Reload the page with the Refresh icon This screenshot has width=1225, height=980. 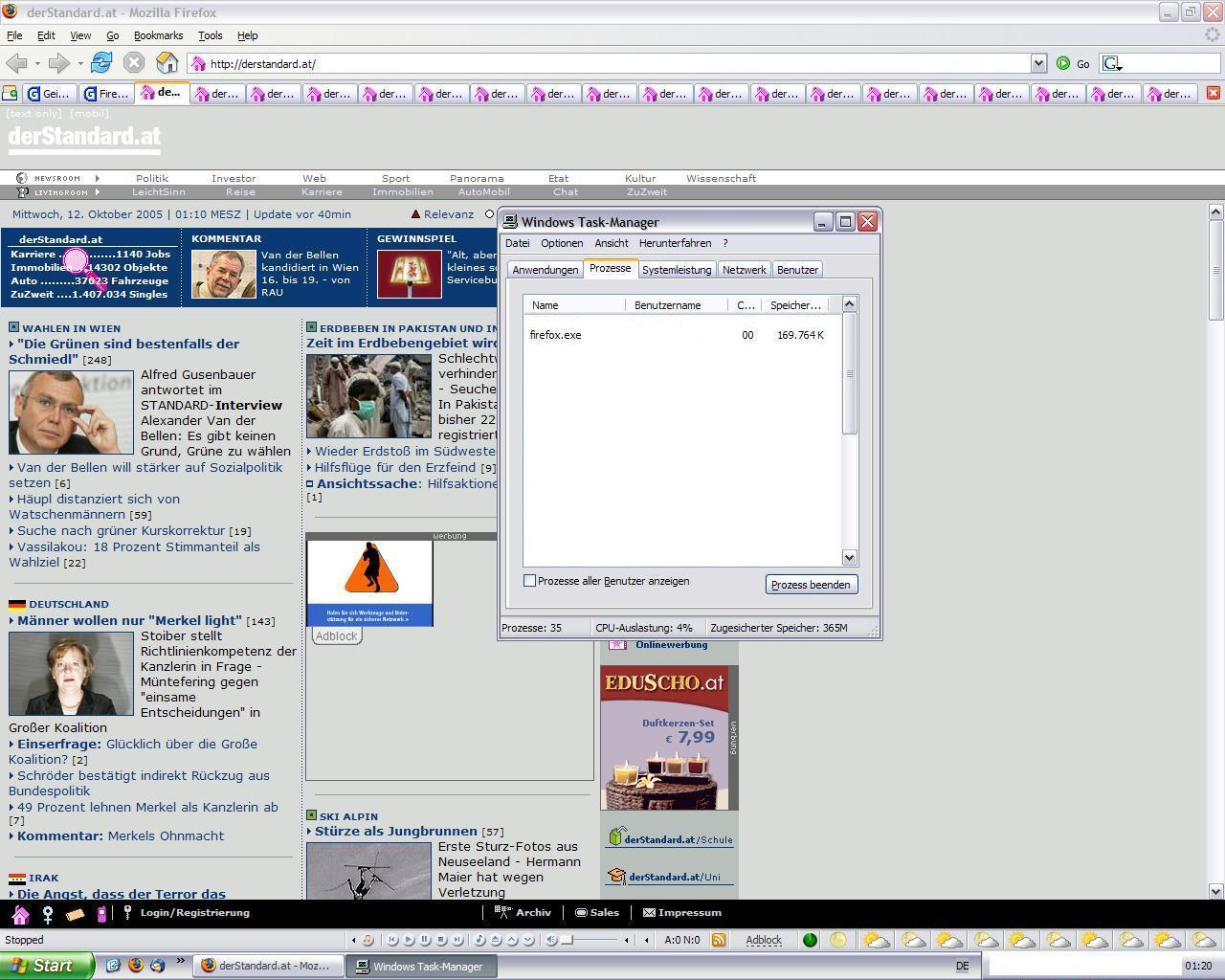[x=100, y=63]
